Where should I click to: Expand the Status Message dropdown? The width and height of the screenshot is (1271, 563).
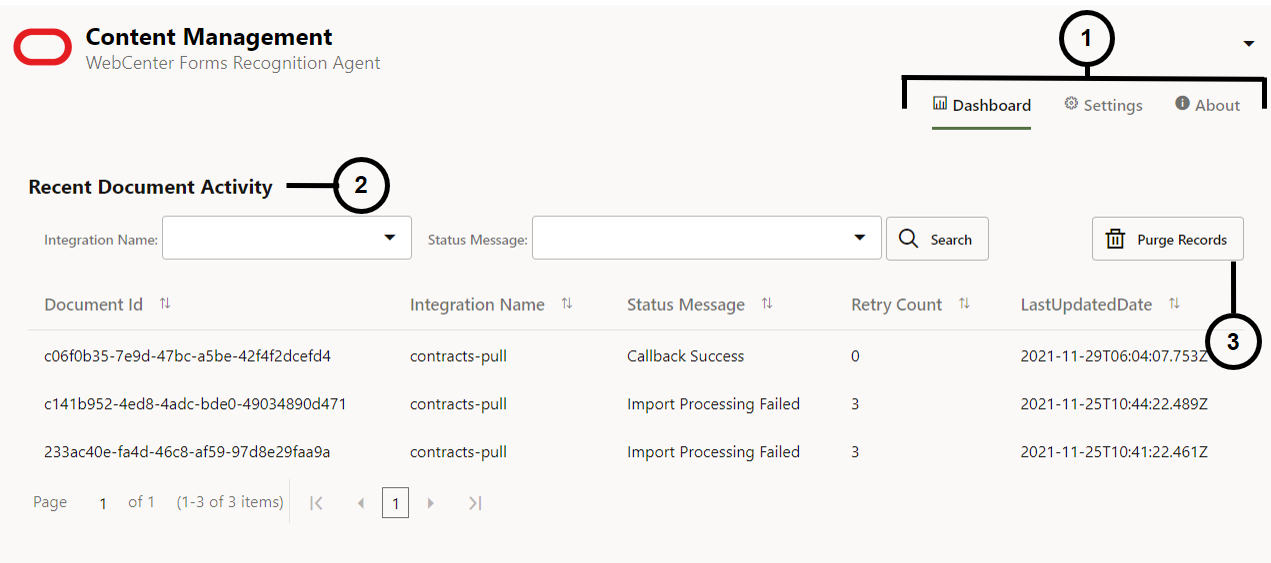click(x=860, y=238)
